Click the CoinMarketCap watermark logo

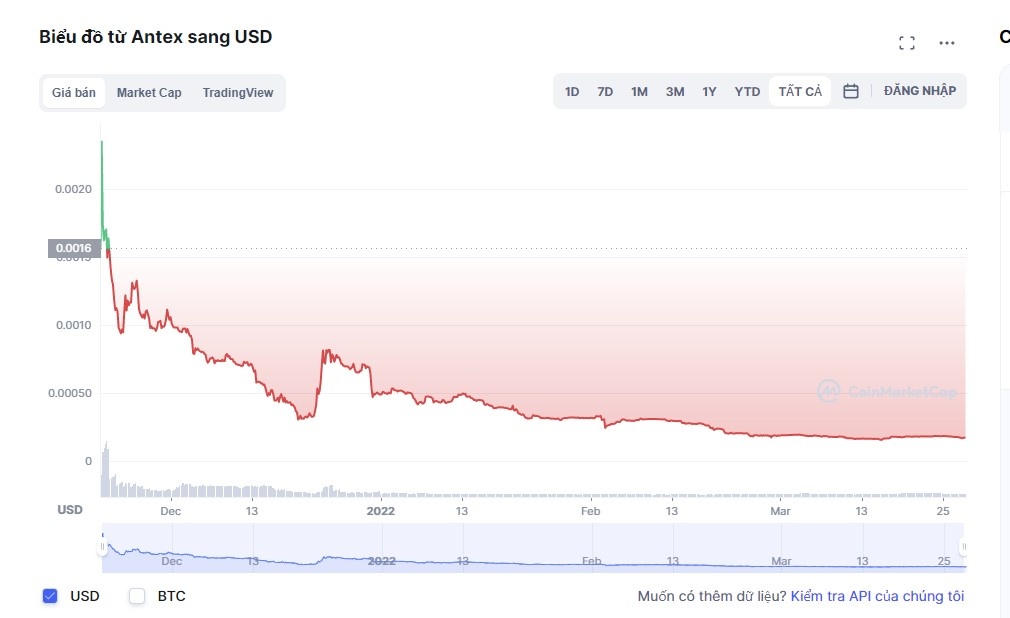point(886,391)
